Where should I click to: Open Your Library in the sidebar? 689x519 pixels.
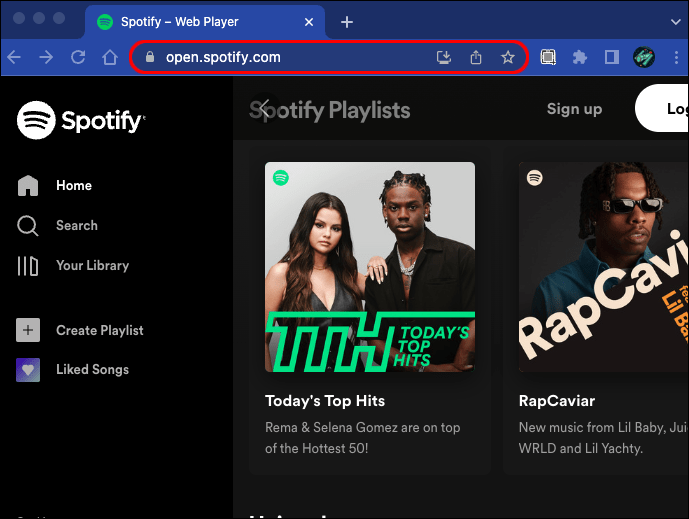coord(92,265)
